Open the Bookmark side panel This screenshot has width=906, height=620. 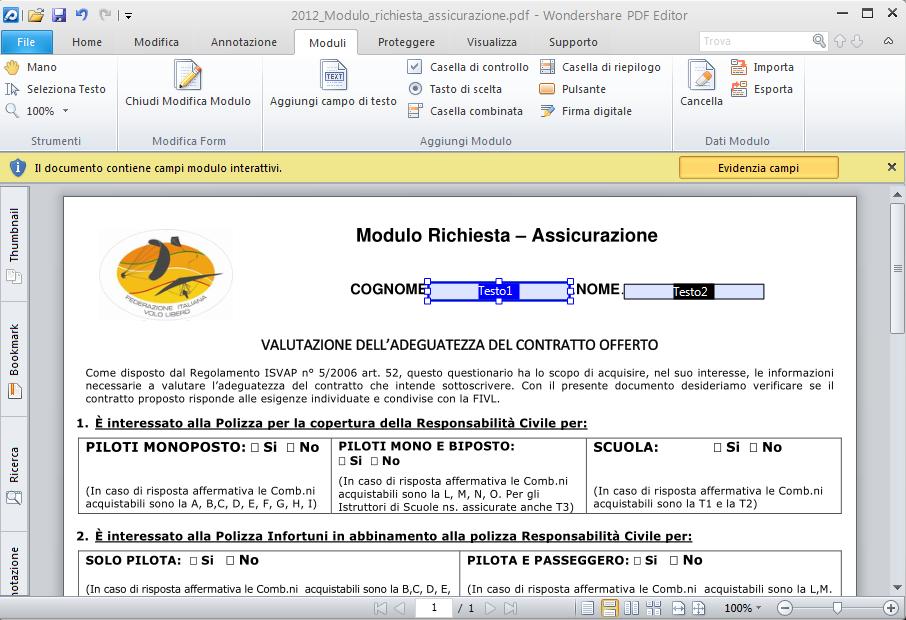(x=14, y=359)
